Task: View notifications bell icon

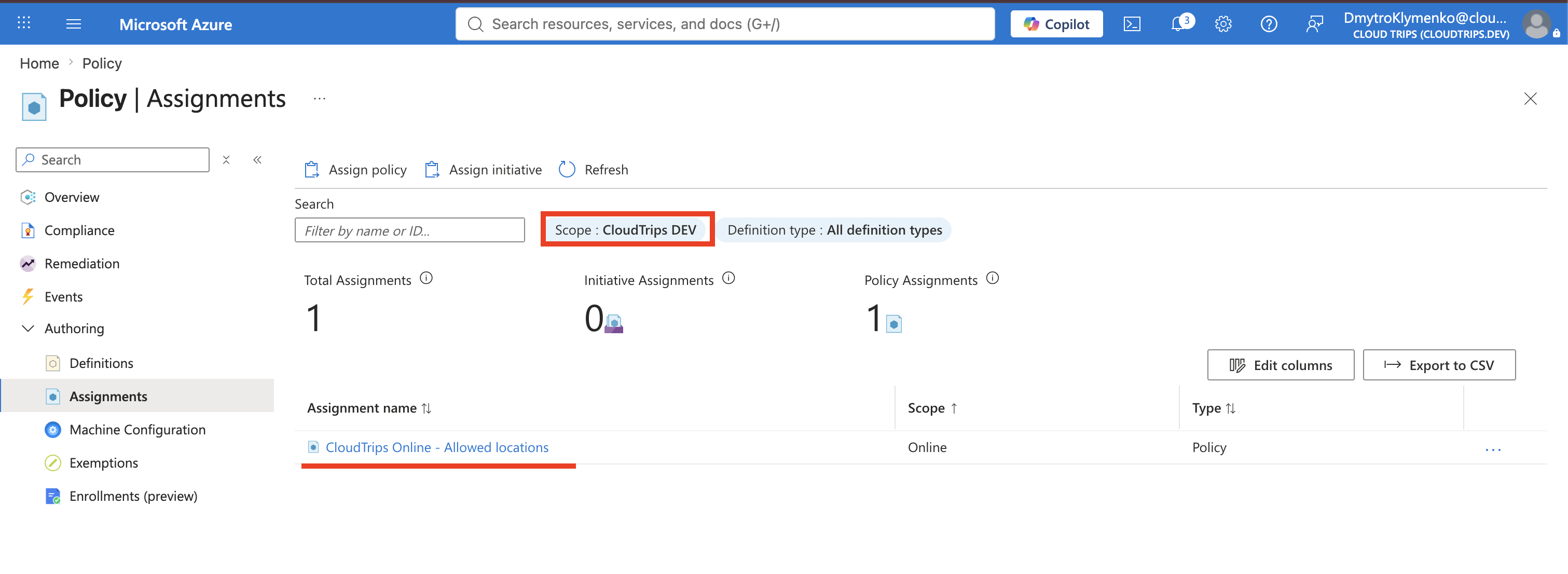Action: tap(1179, 24)
